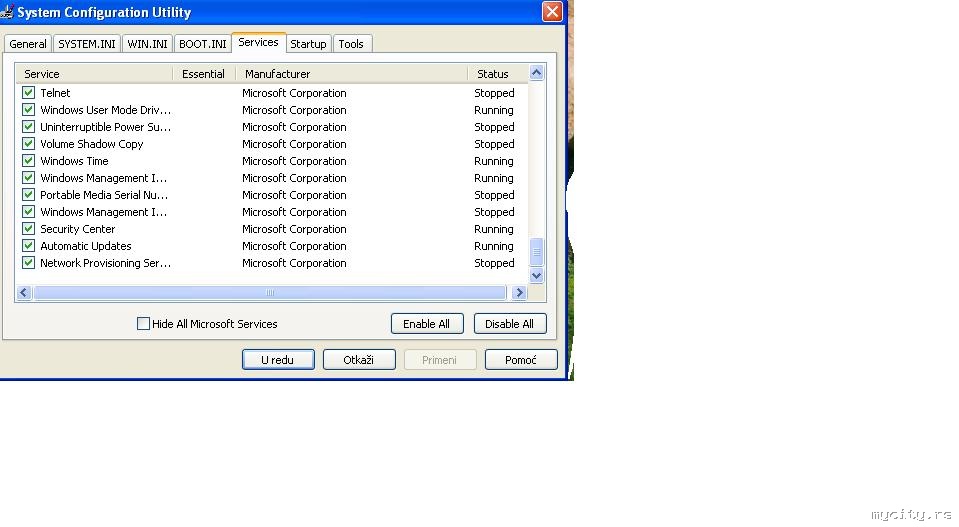This screenshot has height=527, width=959.
Task: Select Network Provisioning Ser... service name
Action: [105, 264]
